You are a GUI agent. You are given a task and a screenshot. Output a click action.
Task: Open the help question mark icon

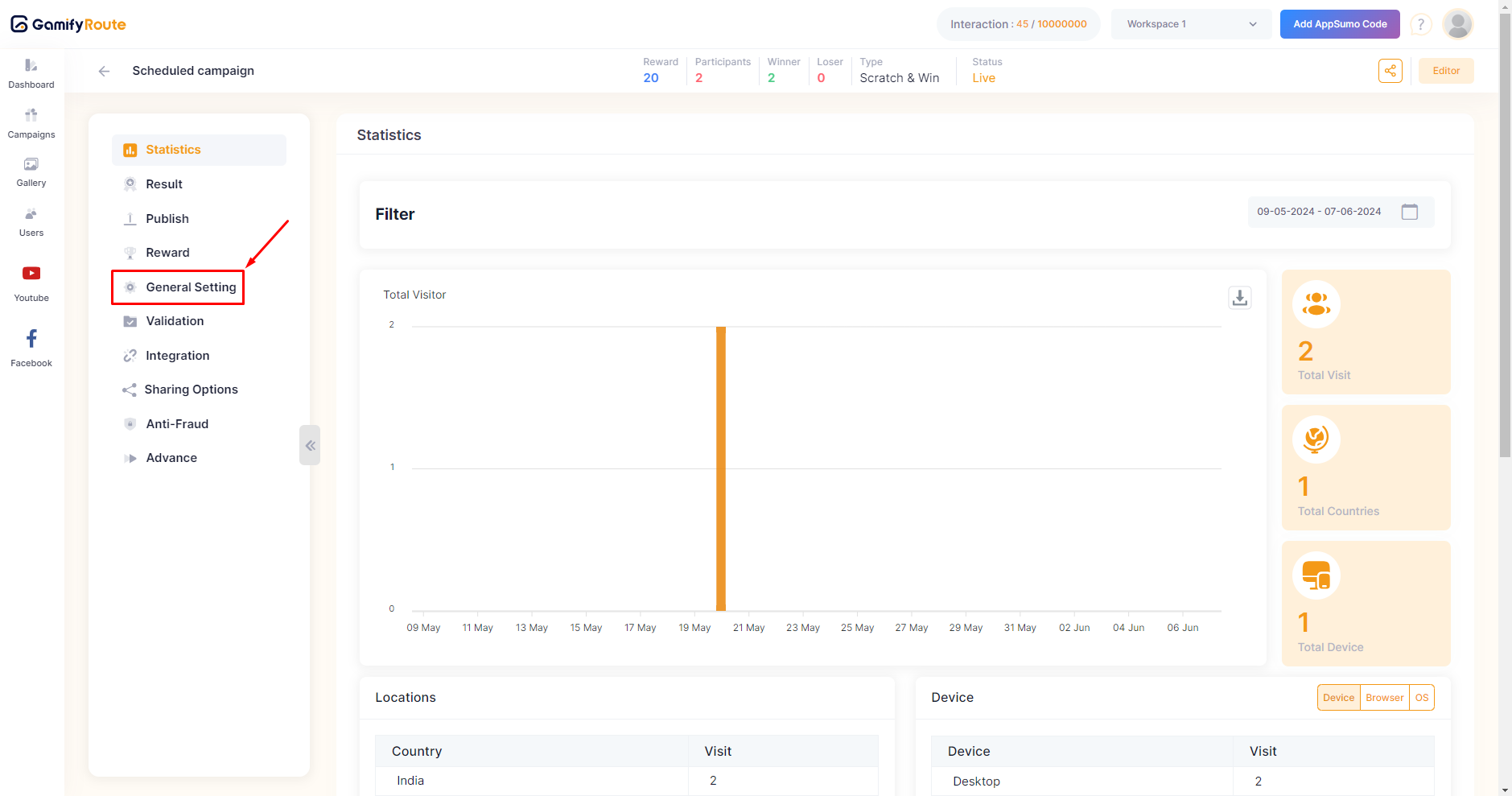point(1421,24)
